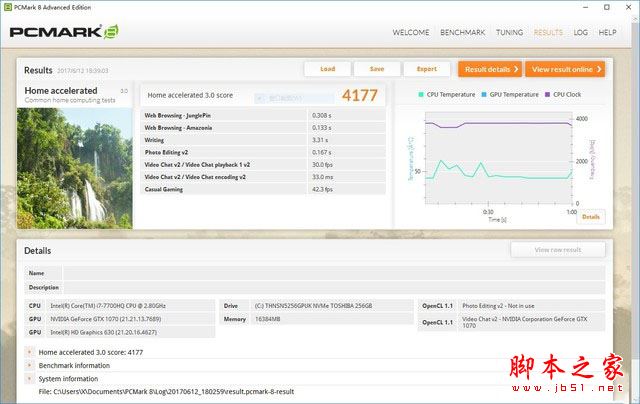Click the CPU Clock legend label
640x404 pixels.
coord(567,94)
